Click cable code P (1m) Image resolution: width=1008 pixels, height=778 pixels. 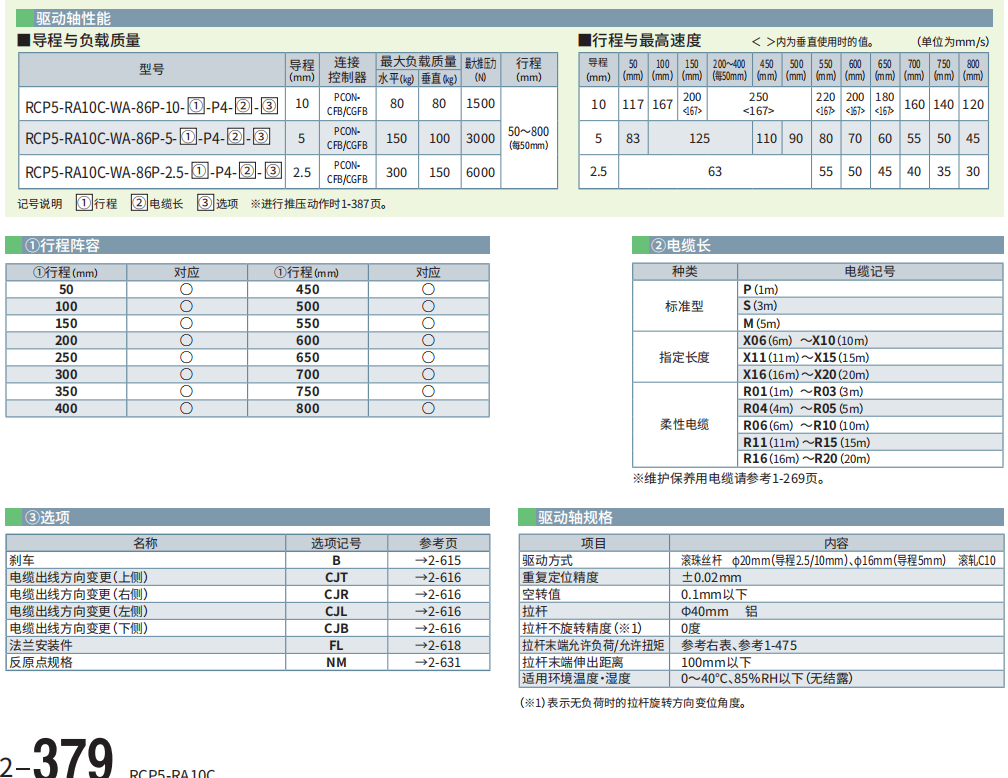click(760, 289)
